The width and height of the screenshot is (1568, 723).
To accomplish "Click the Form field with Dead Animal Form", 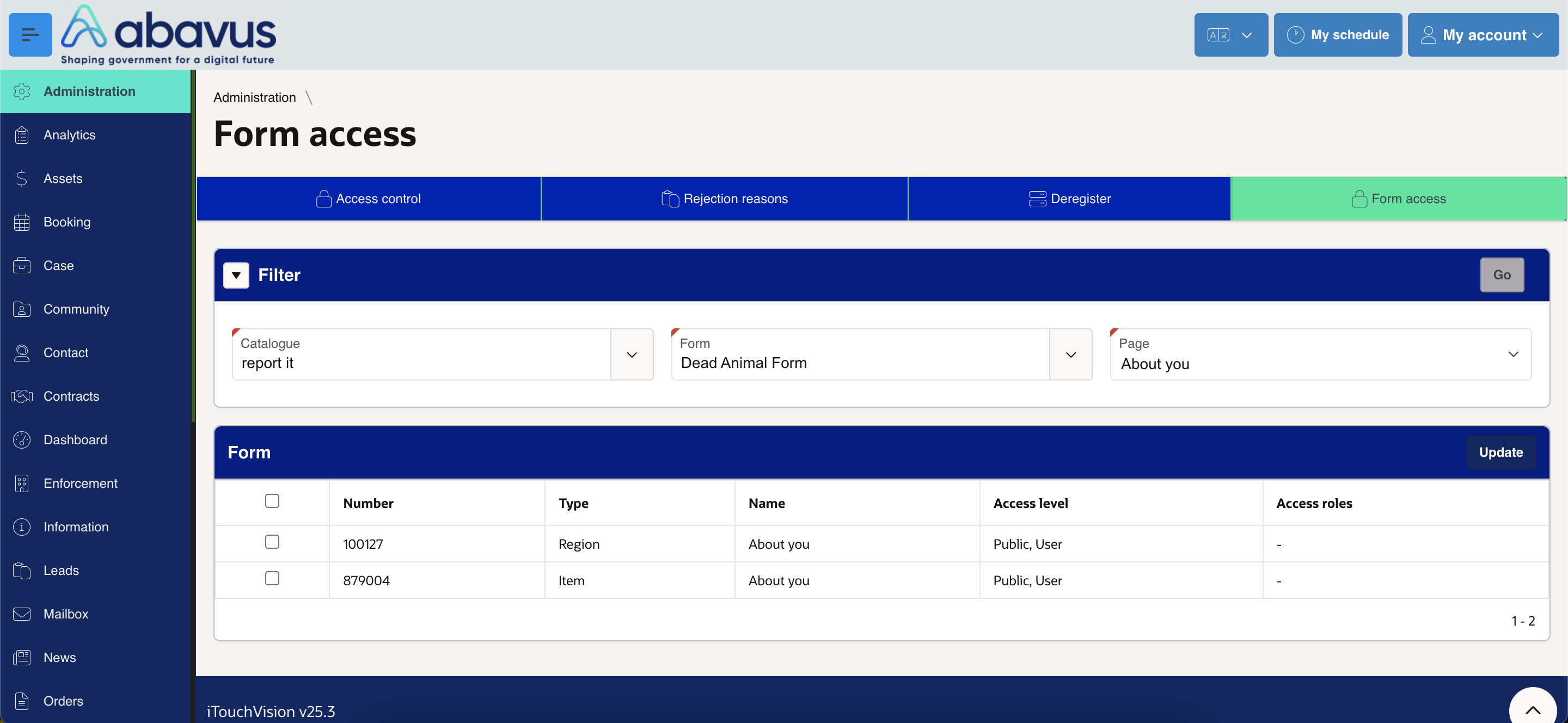I will click(x=860, y=355).
